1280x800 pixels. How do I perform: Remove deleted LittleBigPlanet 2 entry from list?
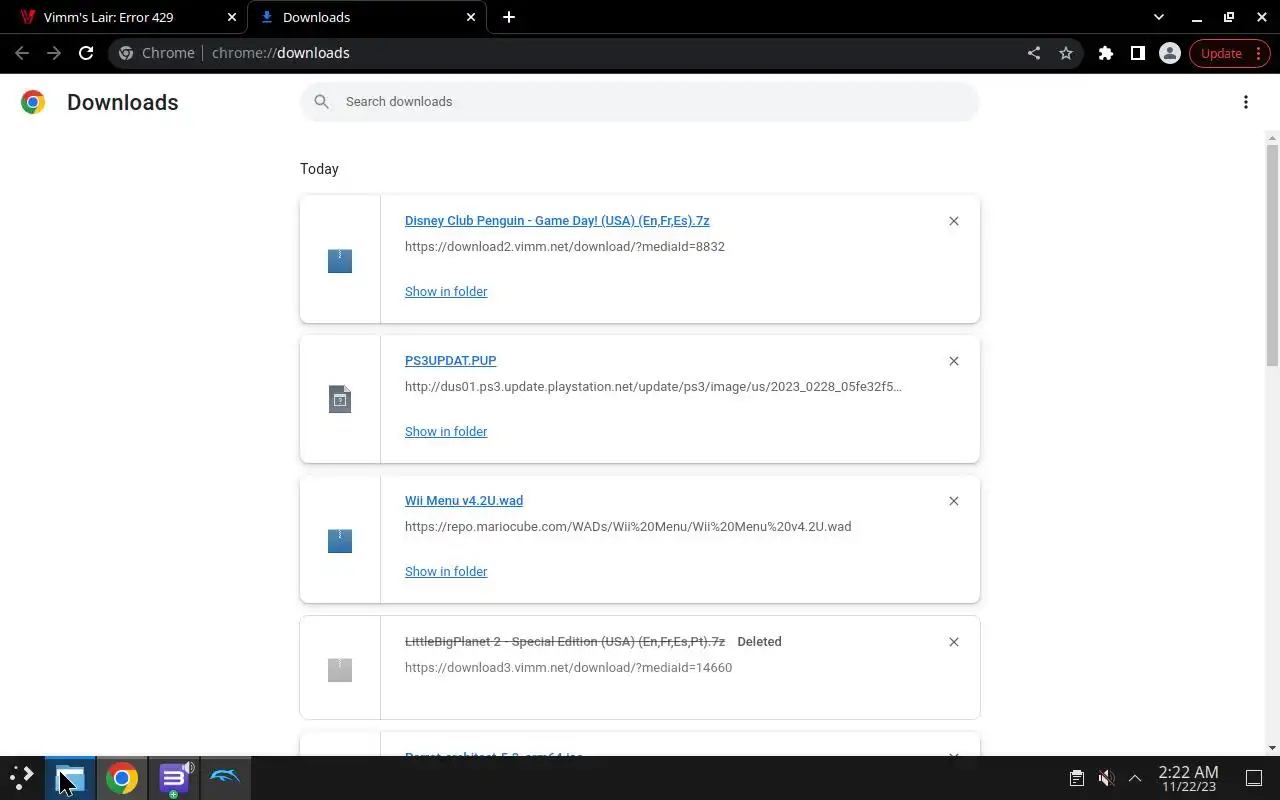pos(954,642)
